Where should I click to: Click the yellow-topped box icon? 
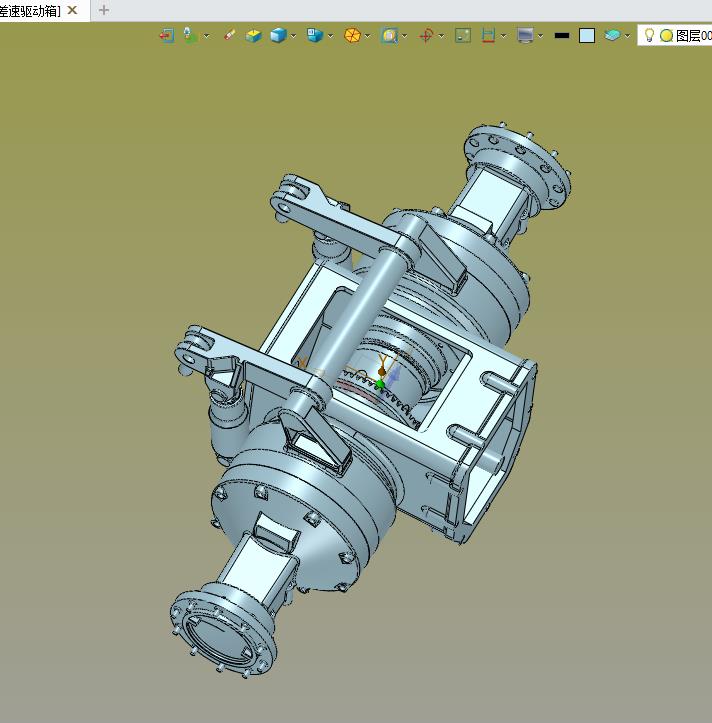254,36
